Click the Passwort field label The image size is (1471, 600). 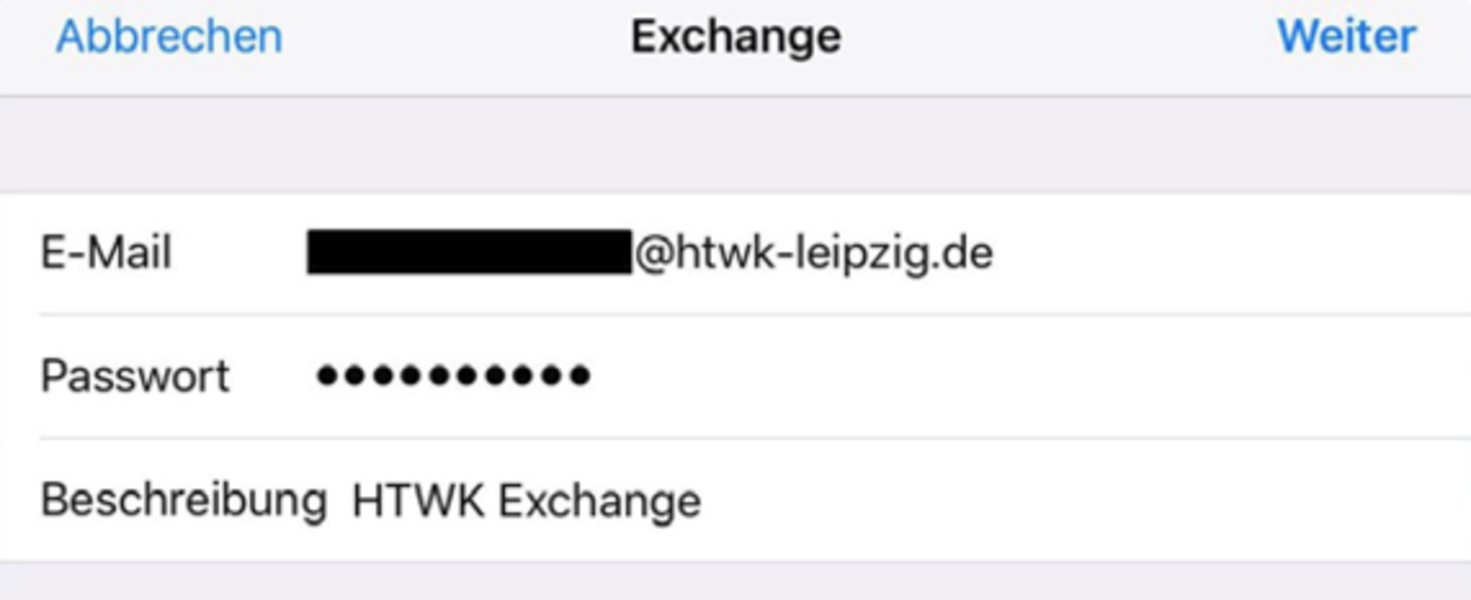point(135,377)
